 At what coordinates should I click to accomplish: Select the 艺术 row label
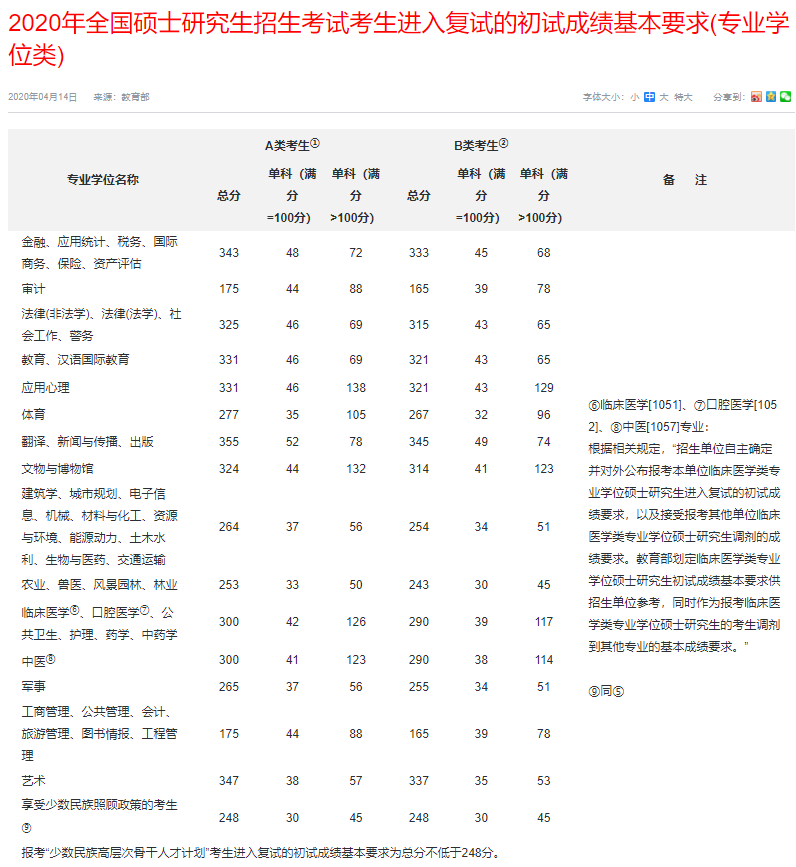coord(33,779)
